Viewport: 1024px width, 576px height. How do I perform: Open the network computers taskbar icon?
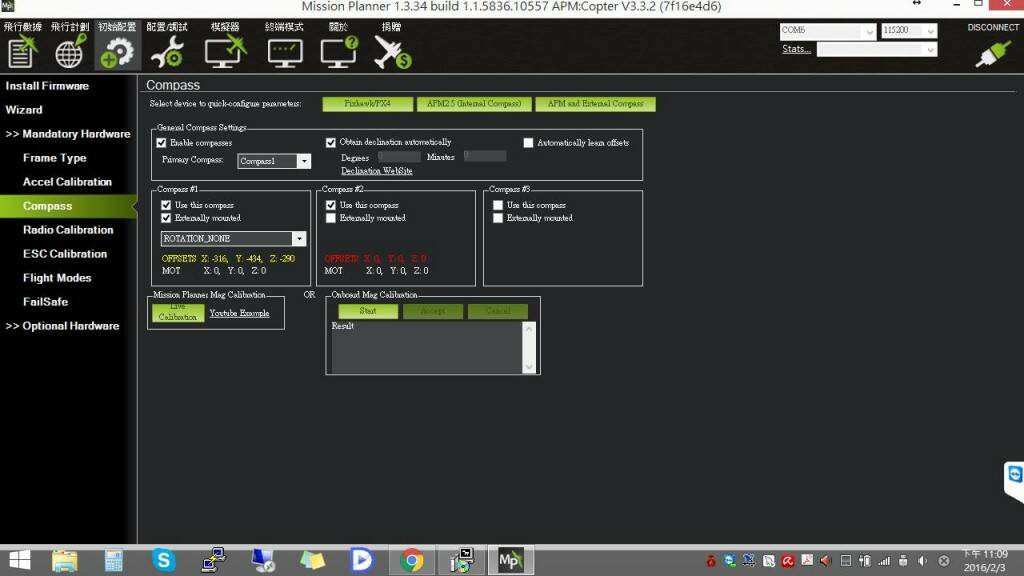pyautogui.click(x=213, y=560)
